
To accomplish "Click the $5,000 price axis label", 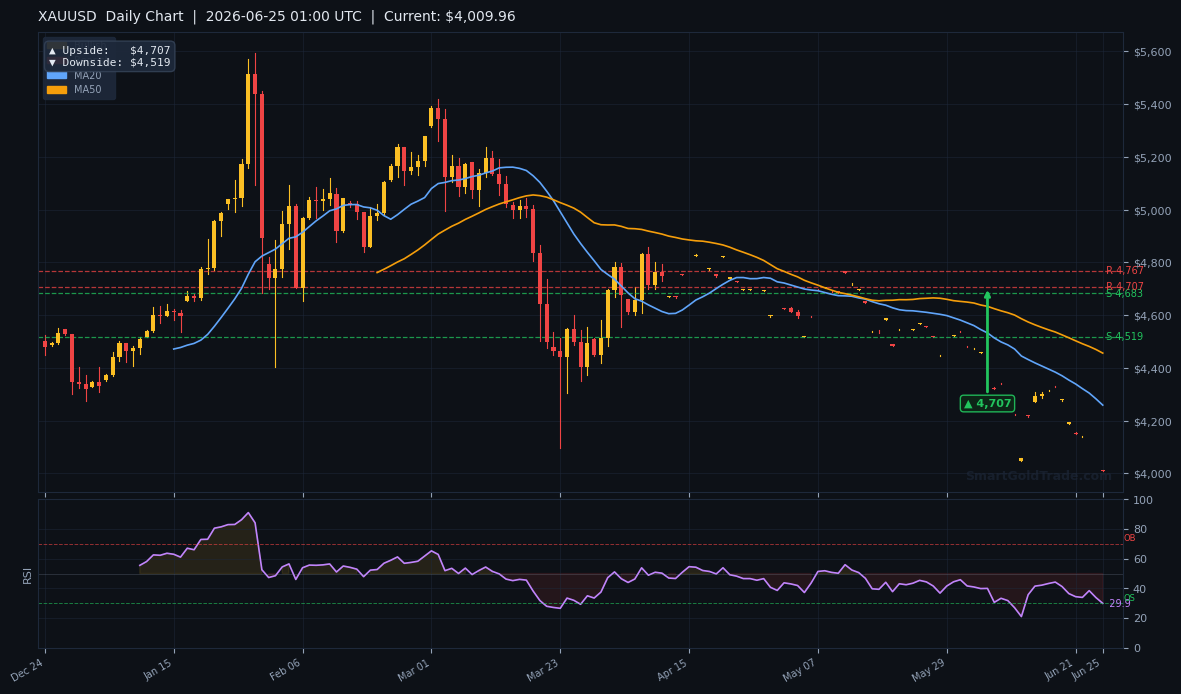I will pyautogui.click(x=1152, y=210).
